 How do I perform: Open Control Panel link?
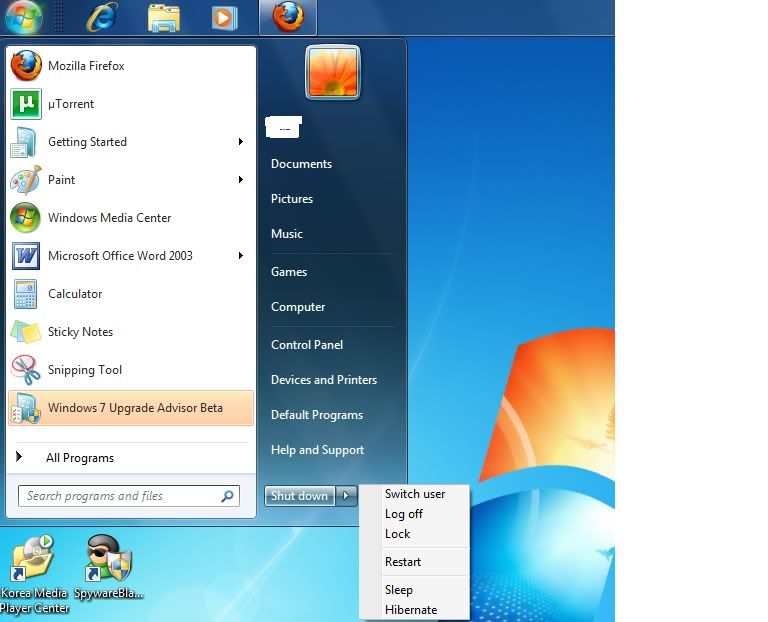[307, 345]
